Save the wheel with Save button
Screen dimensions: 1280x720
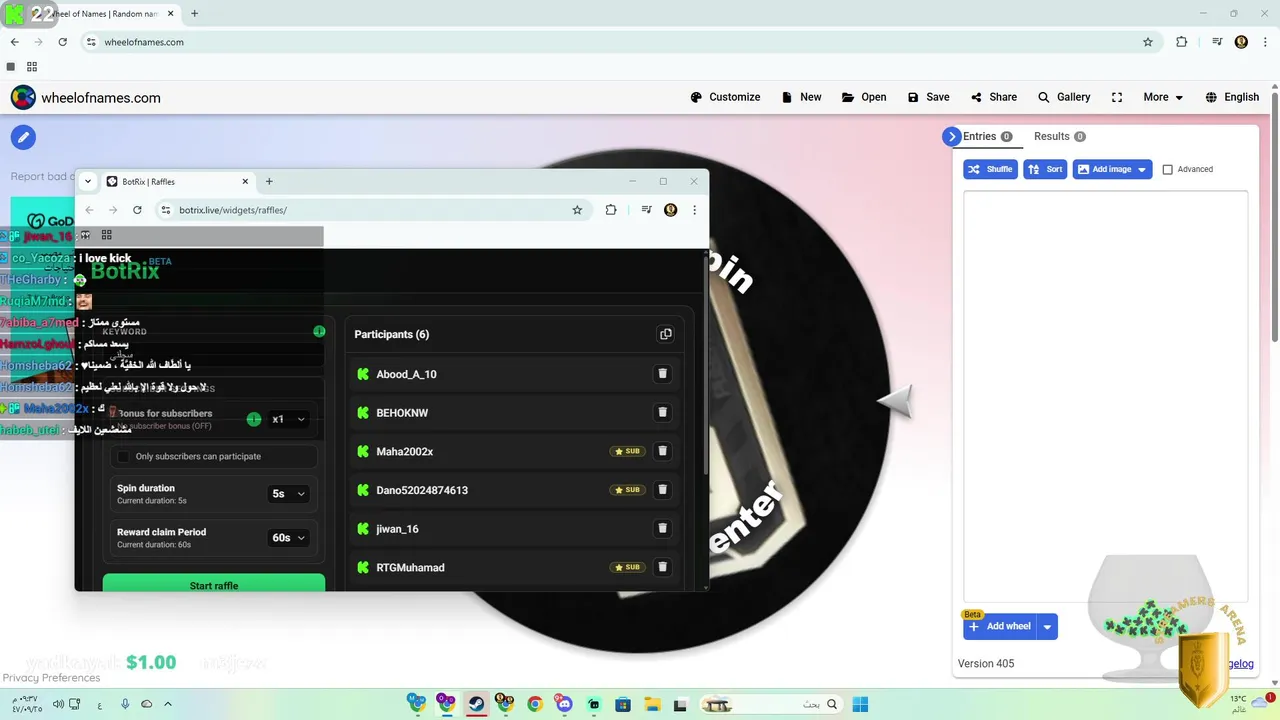point(928,97)
